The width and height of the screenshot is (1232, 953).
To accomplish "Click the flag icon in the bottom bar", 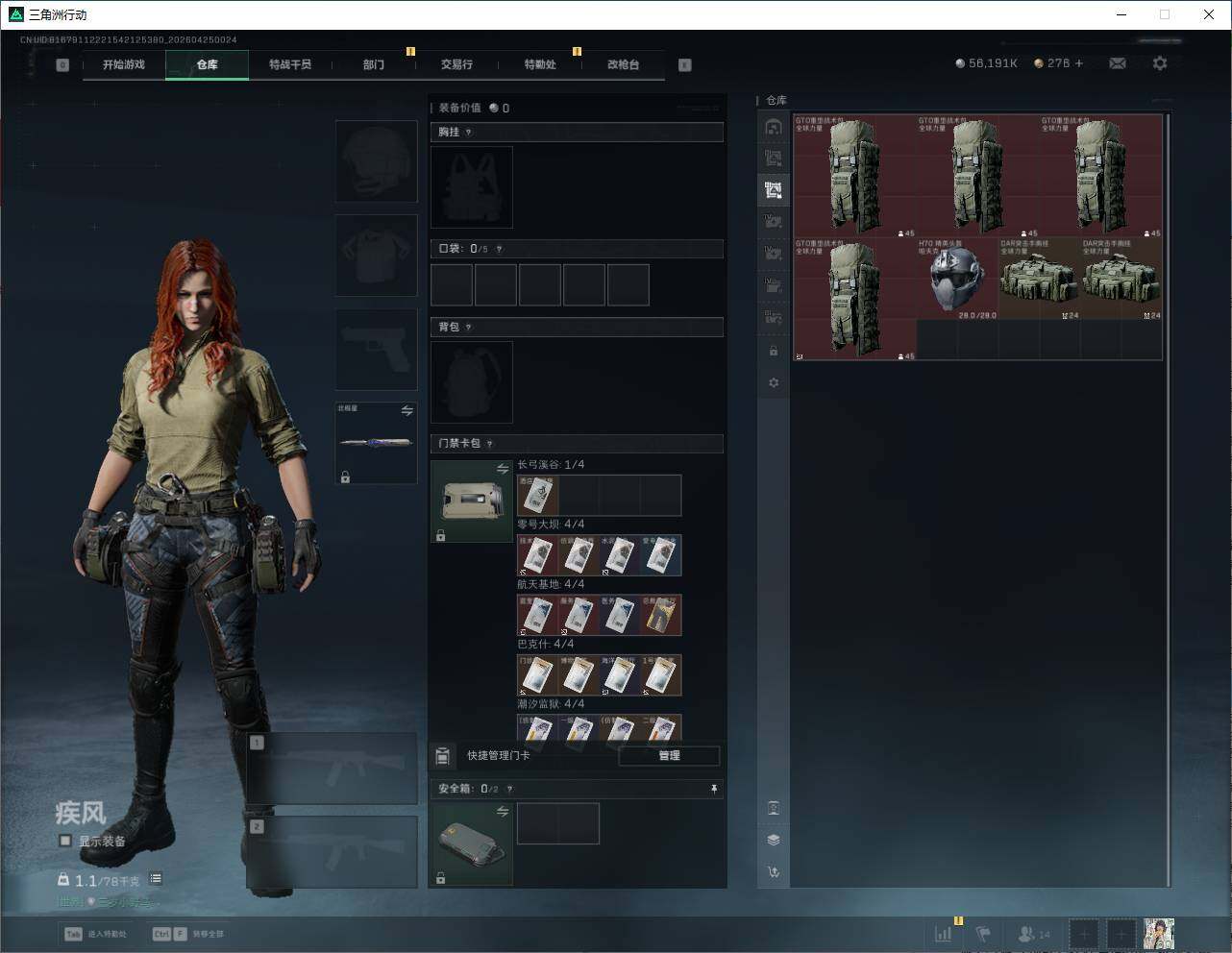I will [983, 934].
